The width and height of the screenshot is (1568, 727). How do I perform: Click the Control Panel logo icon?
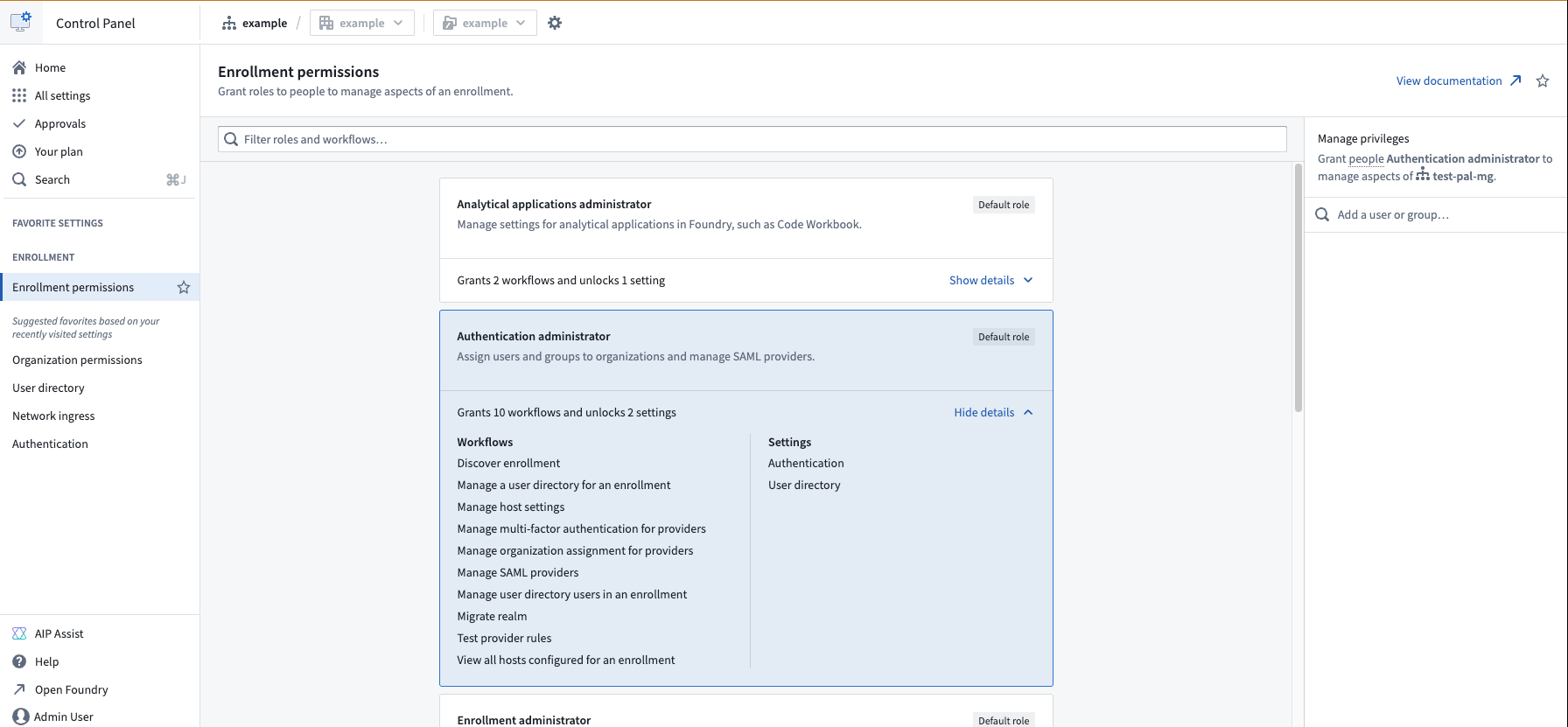(x=21, y=22)
